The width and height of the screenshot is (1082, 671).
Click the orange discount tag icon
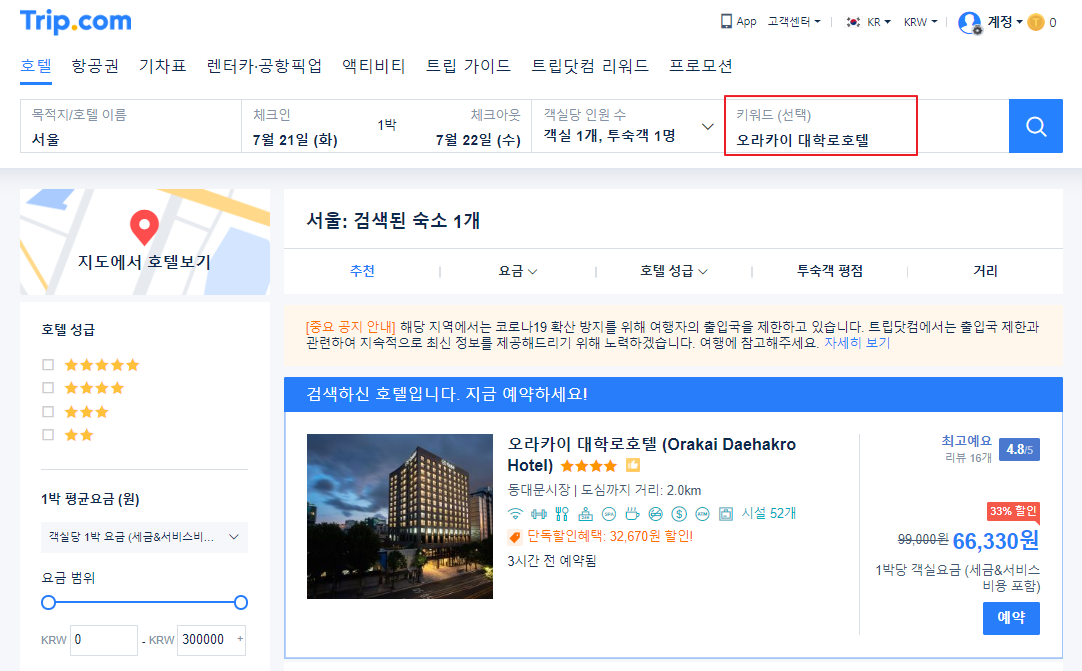(515, 537)
